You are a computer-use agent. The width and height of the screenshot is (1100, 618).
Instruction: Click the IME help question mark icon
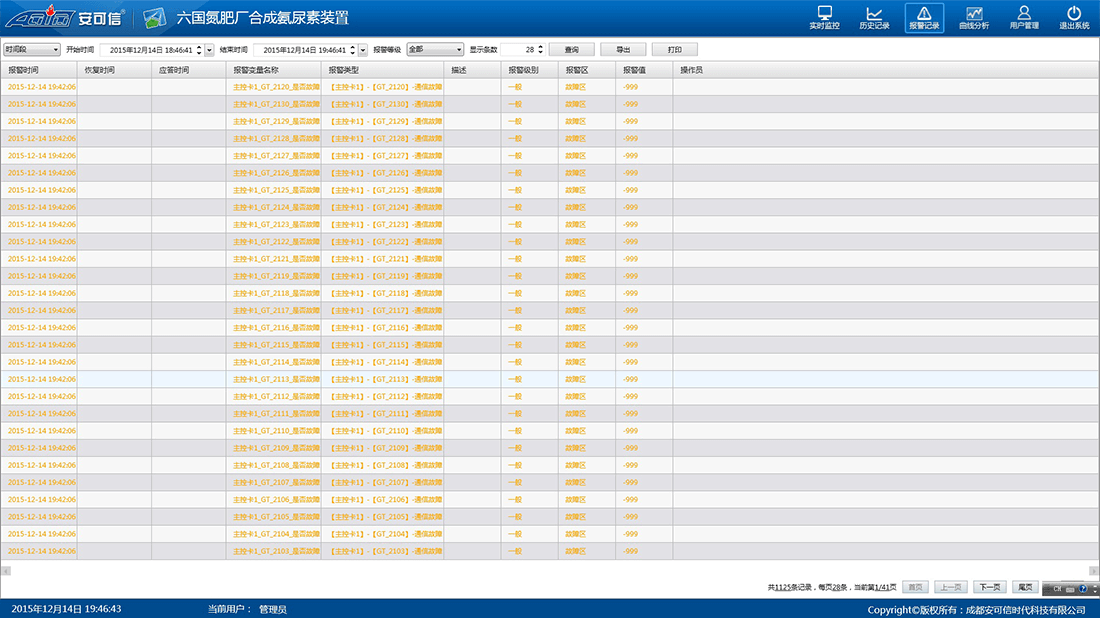(x=1082, y=589)
